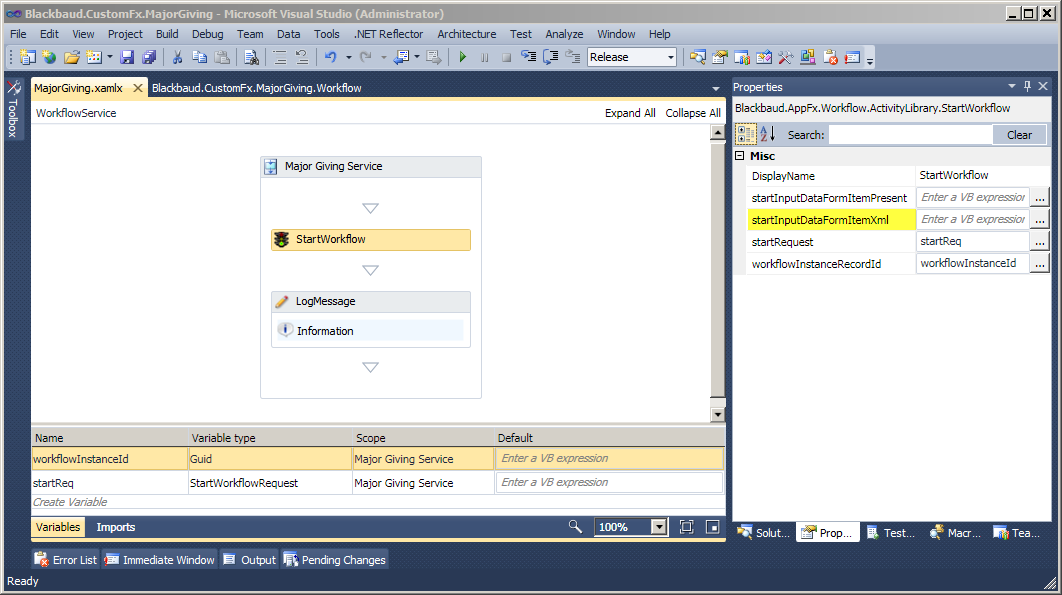Select the LogMessage activity icon in the designer
The width and height of the screenshot is (1062, 595).
tap(284, 301)
